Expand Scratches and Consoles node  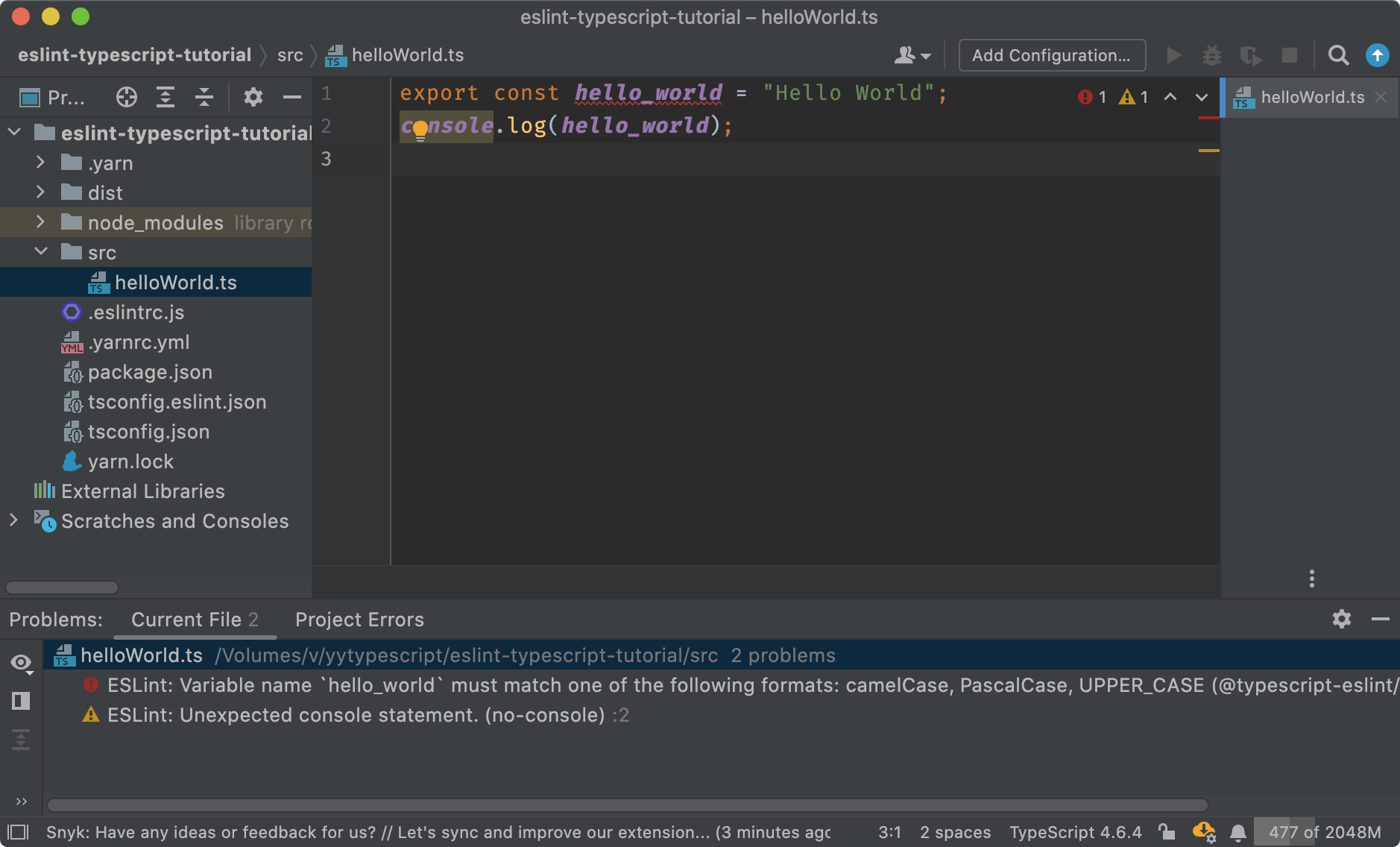coord(13,520)
